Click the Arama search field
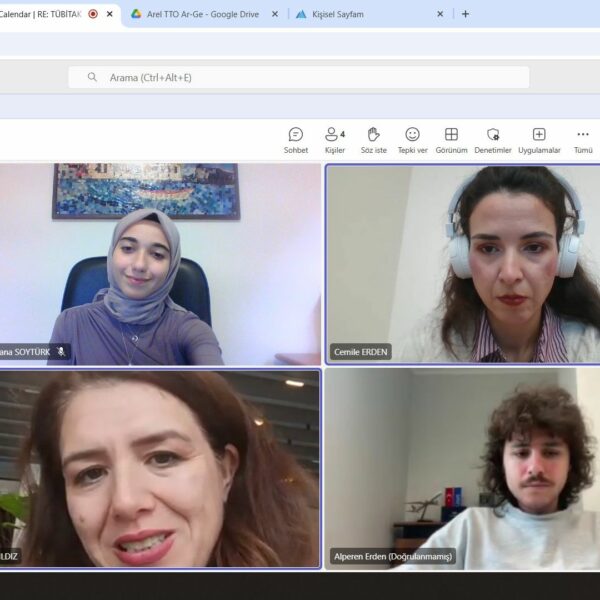The width and height of the screenshot is (600, 600). 300,77
